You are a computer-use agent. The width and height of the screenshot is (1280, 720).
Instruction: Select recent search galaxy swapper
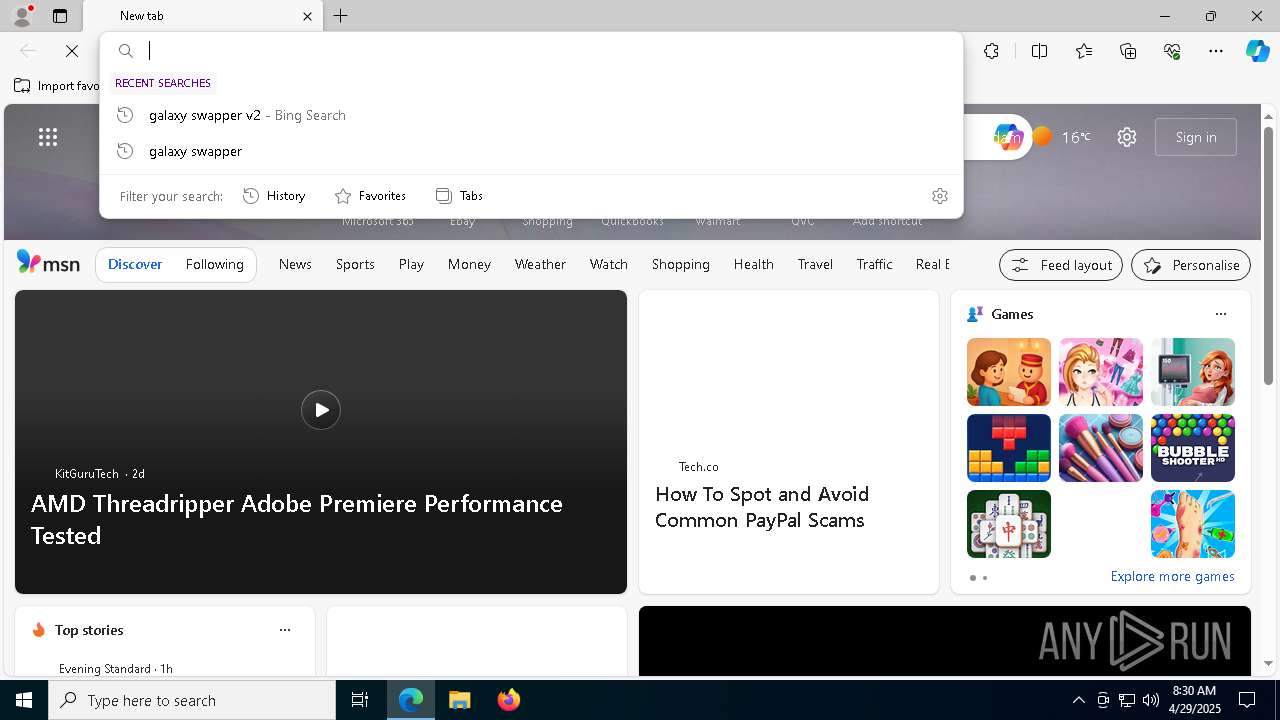531,151
